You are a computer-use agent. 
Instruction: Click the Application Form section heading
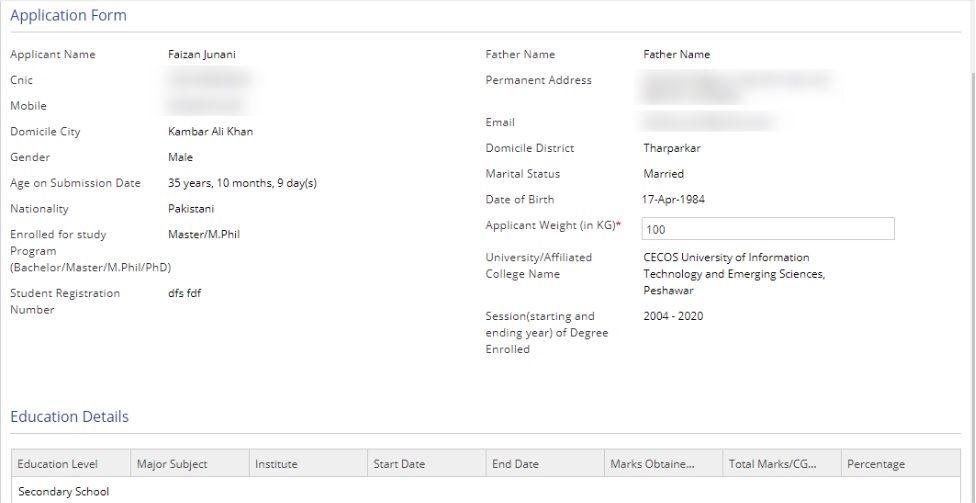coord(68,16)
